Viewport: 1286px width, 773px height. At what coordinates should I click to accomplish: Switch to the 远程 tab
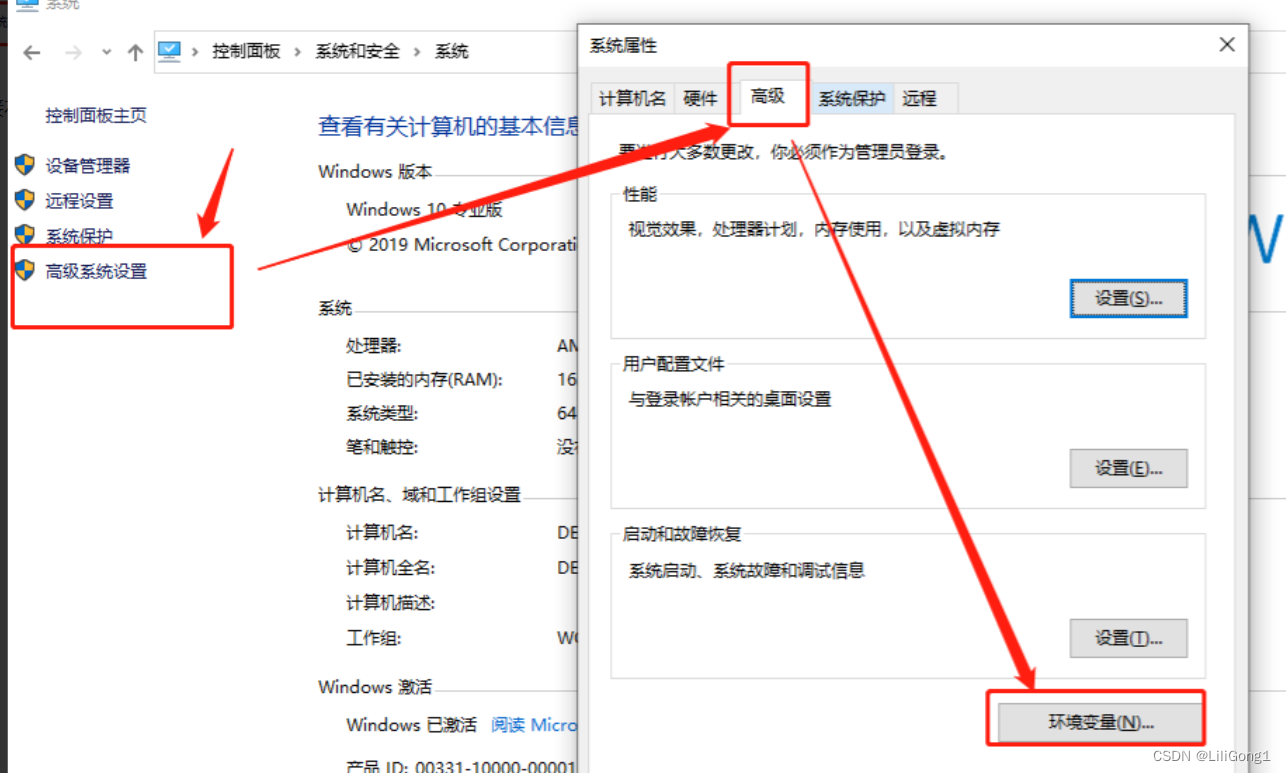(x=919, y=98)
